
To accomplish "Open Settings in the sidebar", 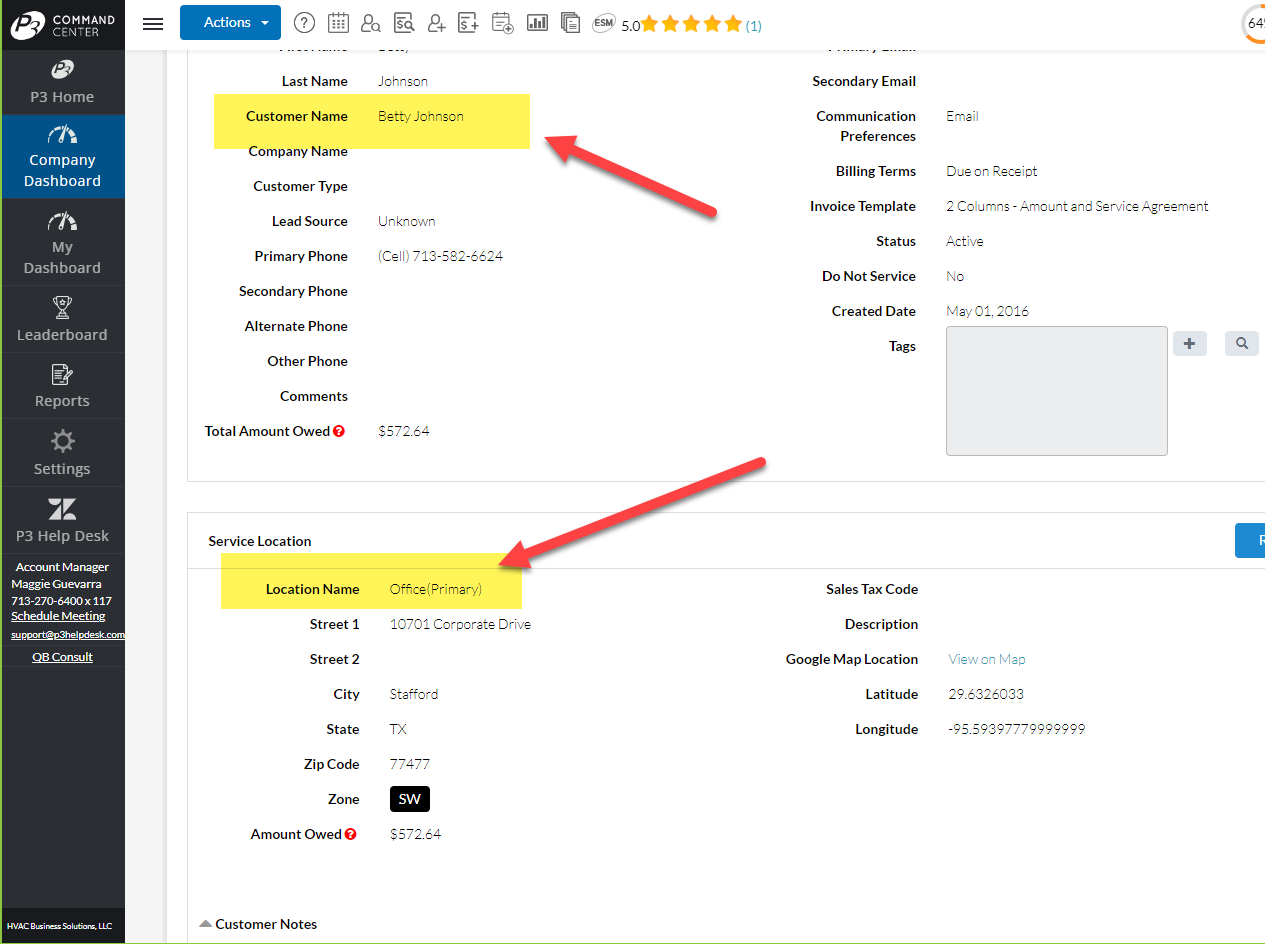I will (x=62, y=454).
